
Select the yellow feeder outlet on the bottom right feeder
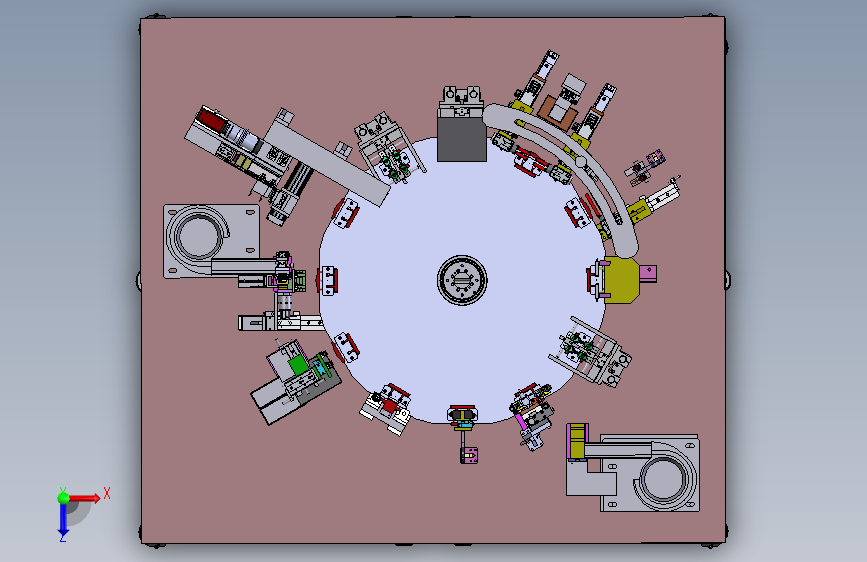tap(577, 441)
